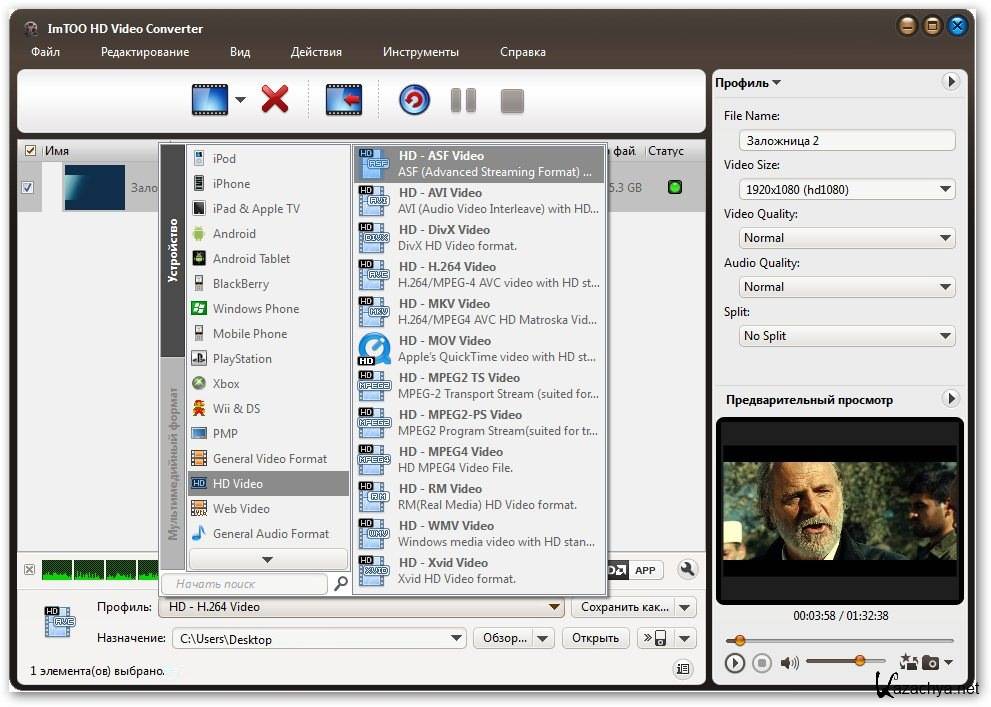The height and width of the screenshot is (707, 991).
Task: Take a snapshot with the camera icon
Action: pyautogui.click(x=930, y=662)
